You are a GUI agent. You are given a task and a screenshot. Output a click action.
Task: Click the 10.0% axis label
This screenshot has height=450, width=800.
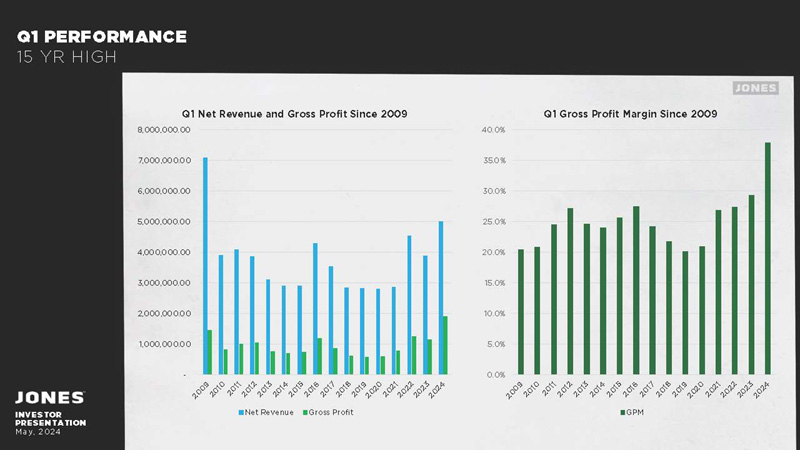[x=494, y=314]
